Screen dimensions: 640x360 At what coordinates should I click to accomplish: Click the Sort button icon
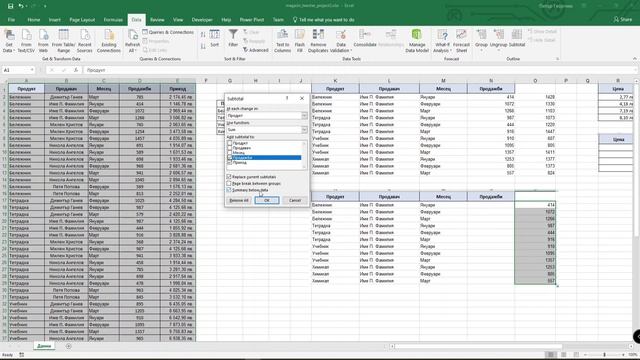[215, 35]
